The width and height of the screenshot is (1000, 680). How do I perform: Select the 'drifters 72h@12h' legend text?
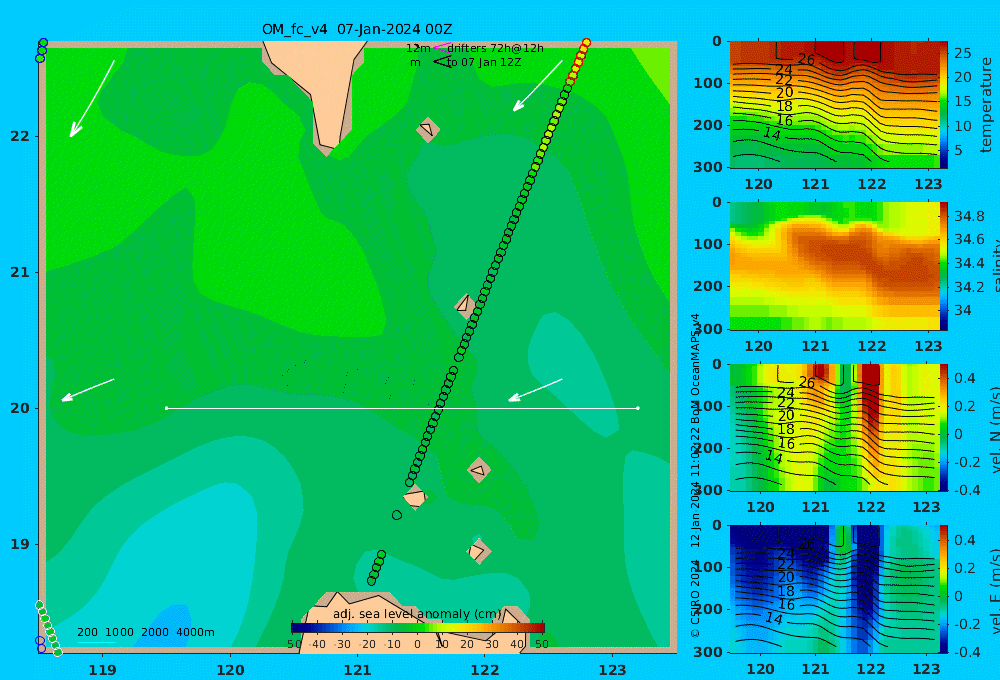(x=496, y=48)
